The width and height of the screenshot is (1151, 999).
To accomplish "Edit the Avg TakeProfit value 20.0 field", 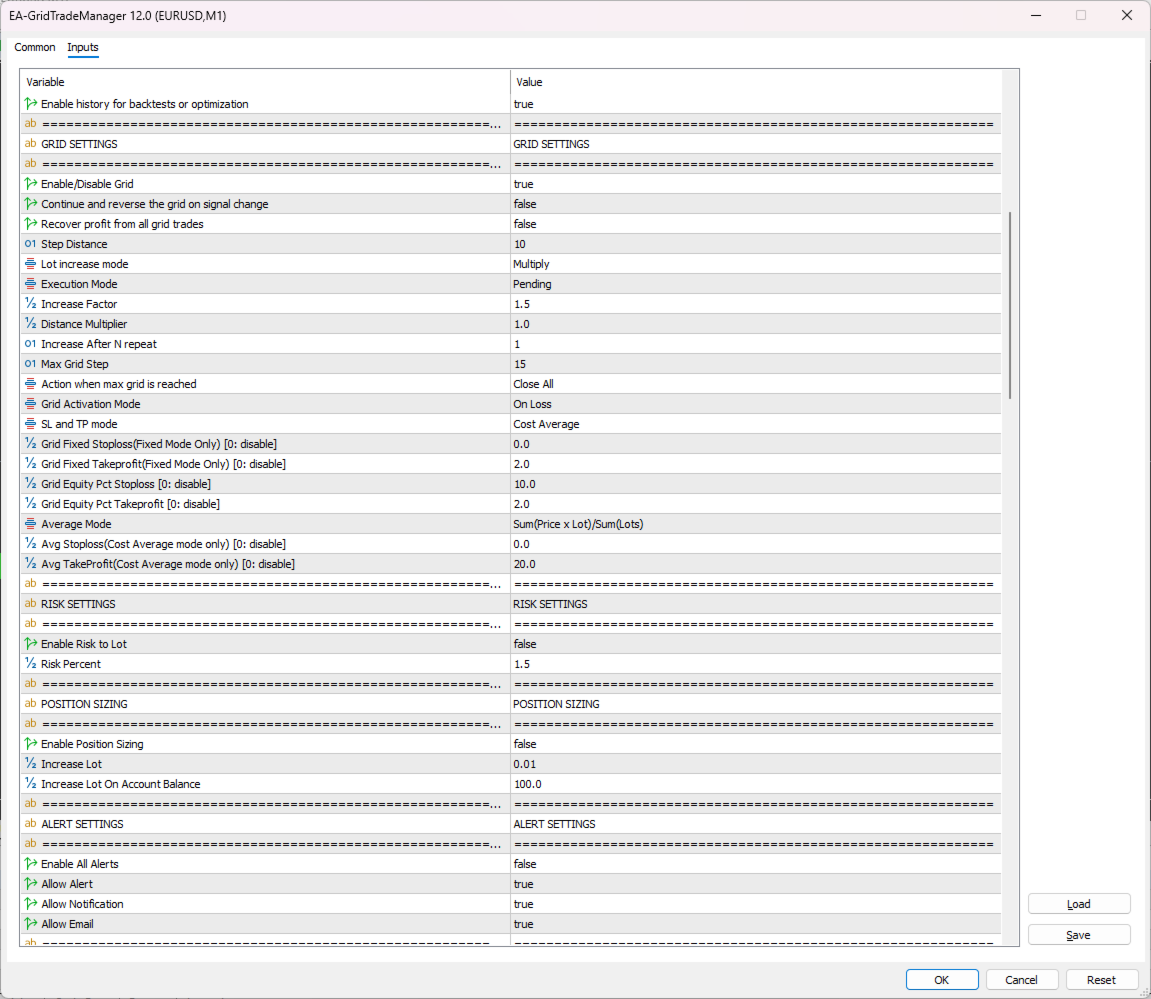I will [x=755, y=564].
